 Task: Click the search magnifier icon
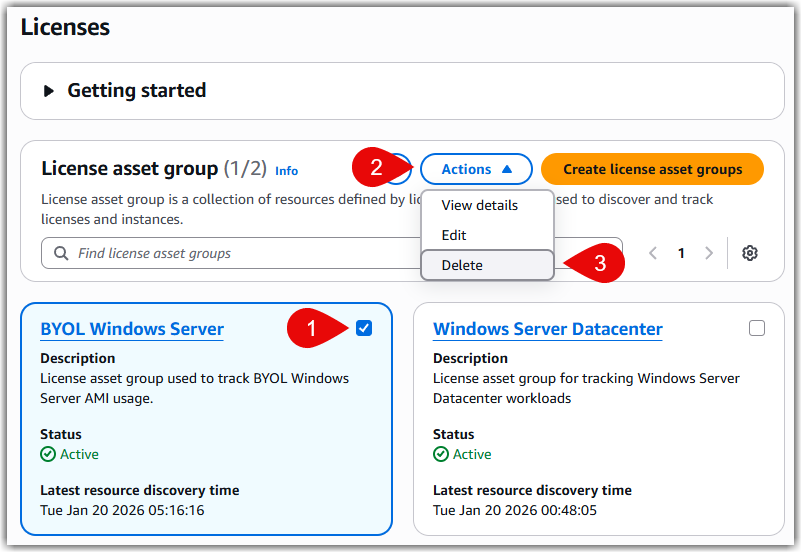(61, 253)
